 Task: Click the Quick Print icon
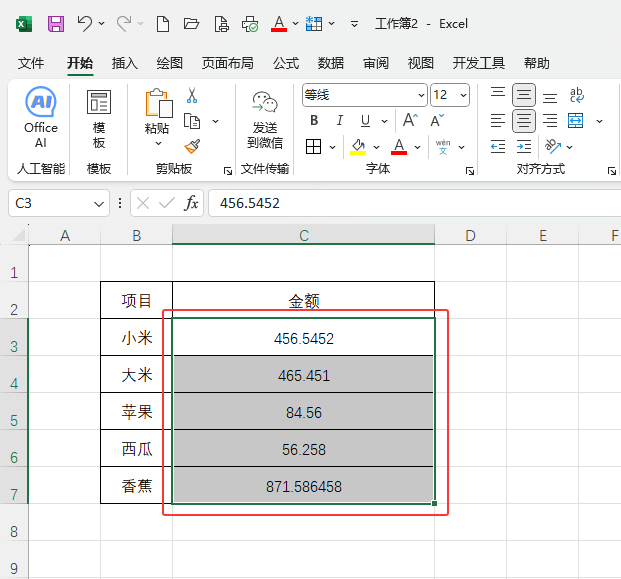250,24
